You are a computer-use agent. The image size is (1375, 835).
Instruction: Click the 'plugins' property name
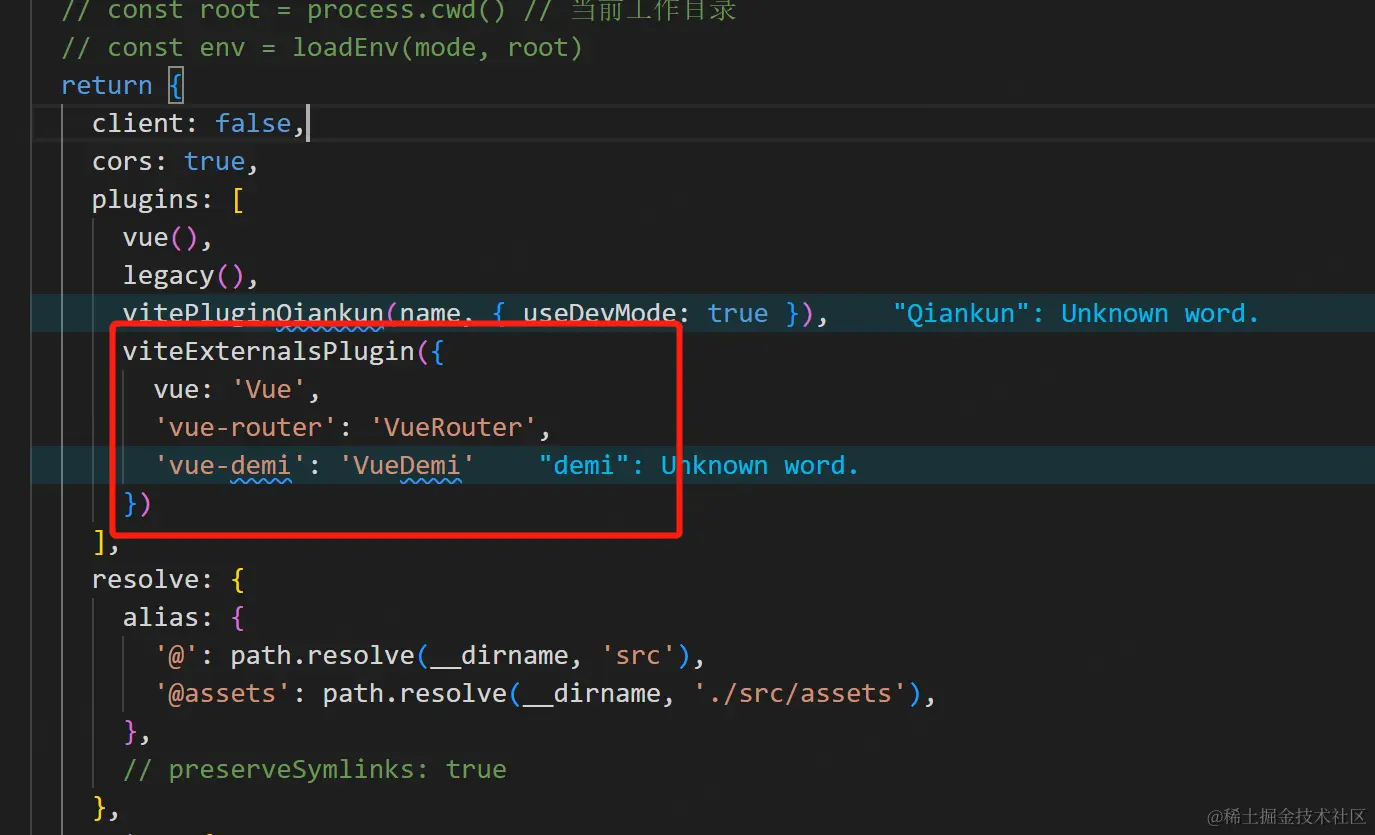click(x=145, y=199)
